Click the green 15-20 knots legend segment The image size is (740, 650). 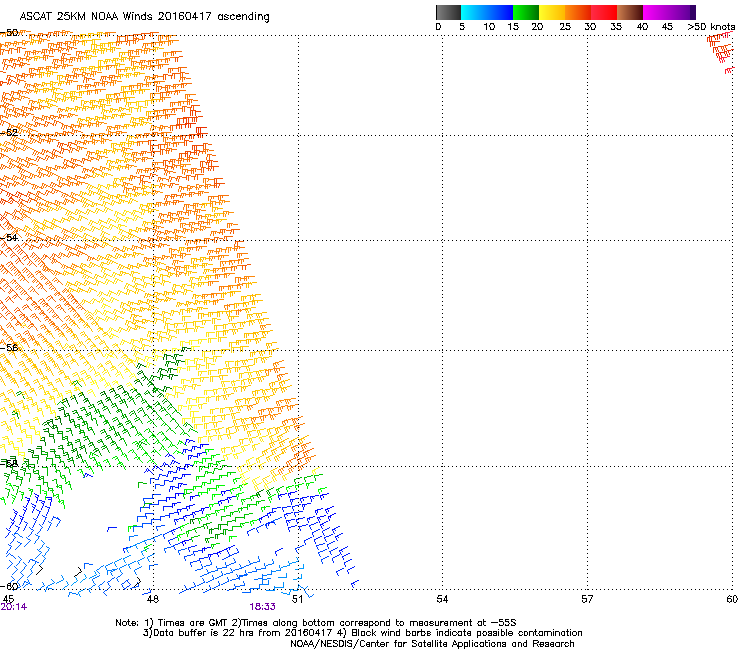pyautogui.click(x=526, y=12)
